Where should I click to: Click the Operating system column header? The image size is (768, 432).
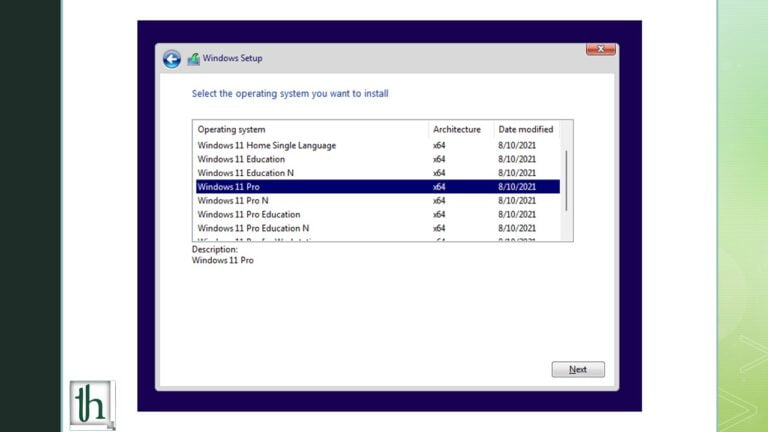[x=311, y=129]
